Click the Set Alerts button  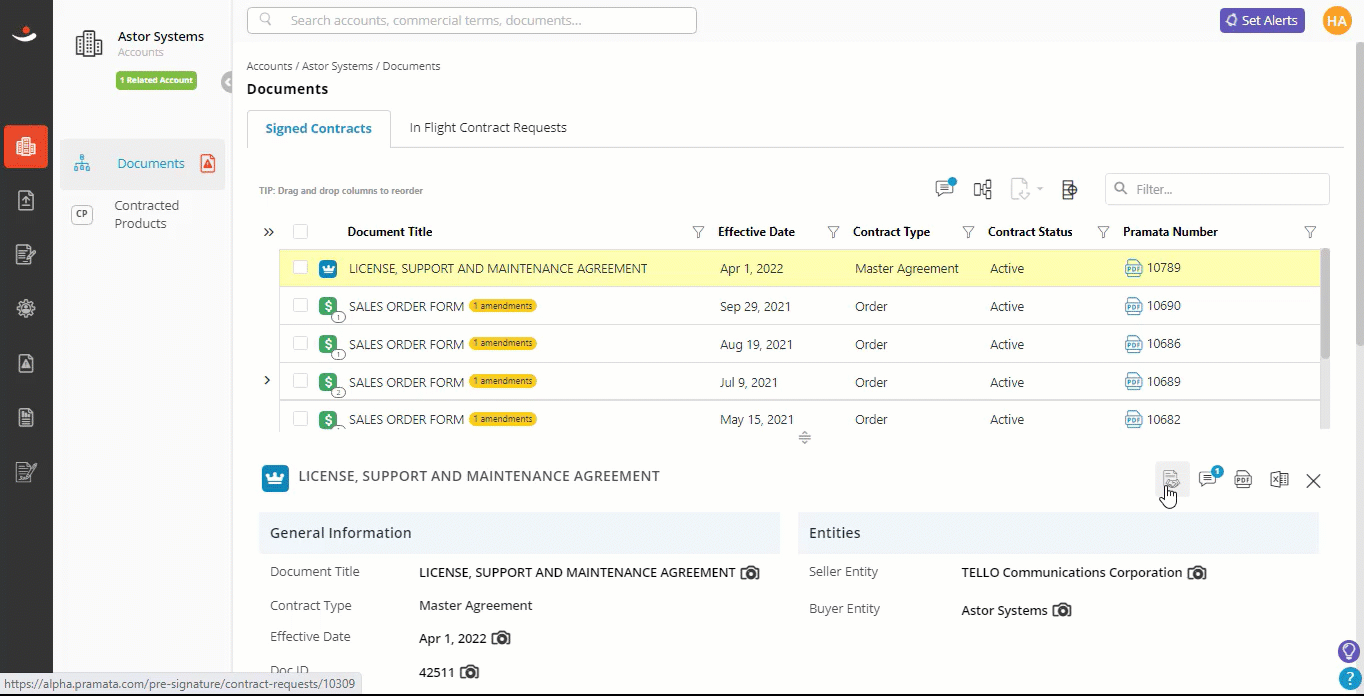click(1262, 20)
